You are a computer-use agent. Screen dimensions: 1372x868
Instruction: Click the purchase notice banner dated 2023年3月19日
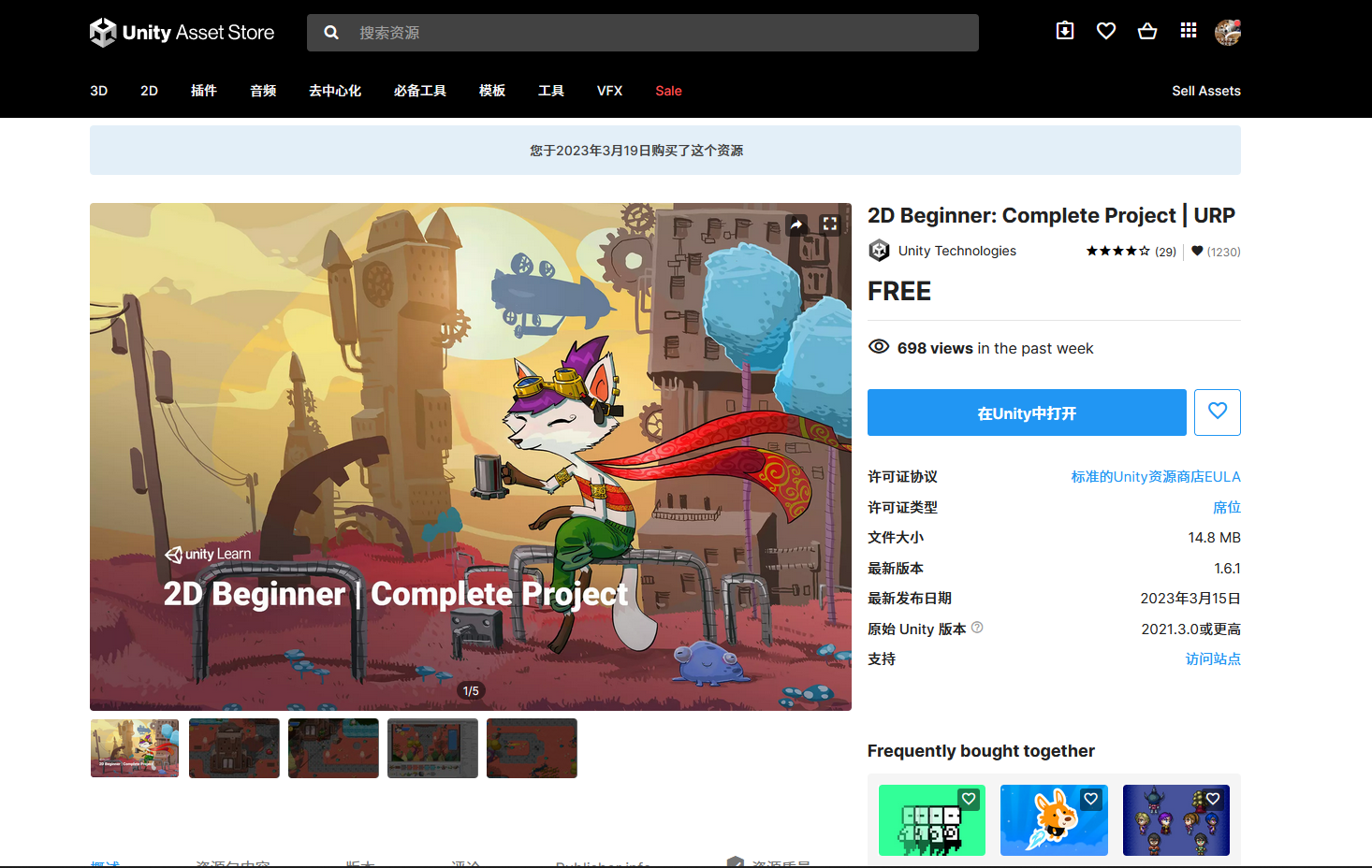[665, 150]
